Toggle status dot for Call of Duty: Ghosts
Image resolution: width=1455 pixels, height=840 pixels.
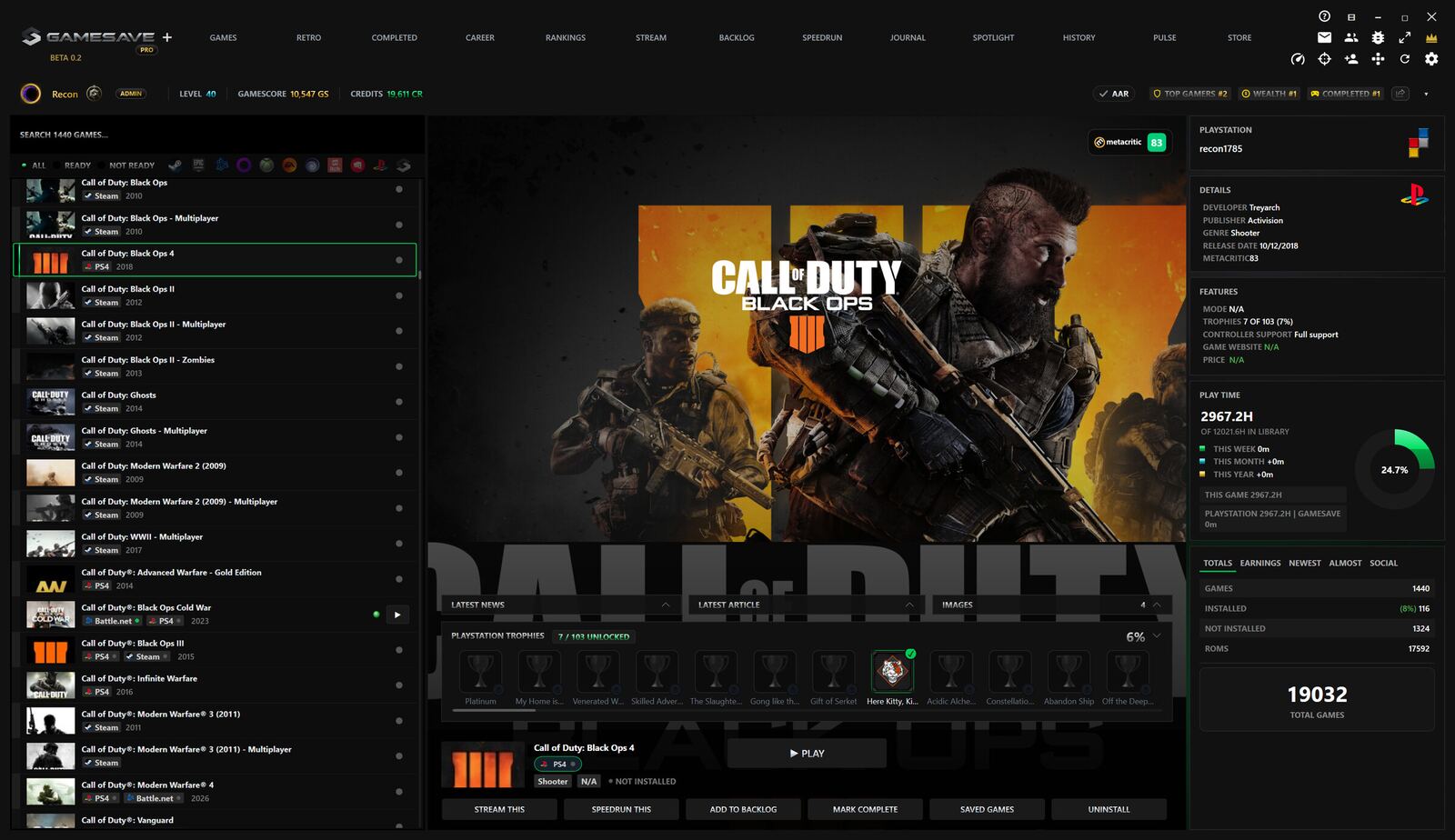coord(399,402)
